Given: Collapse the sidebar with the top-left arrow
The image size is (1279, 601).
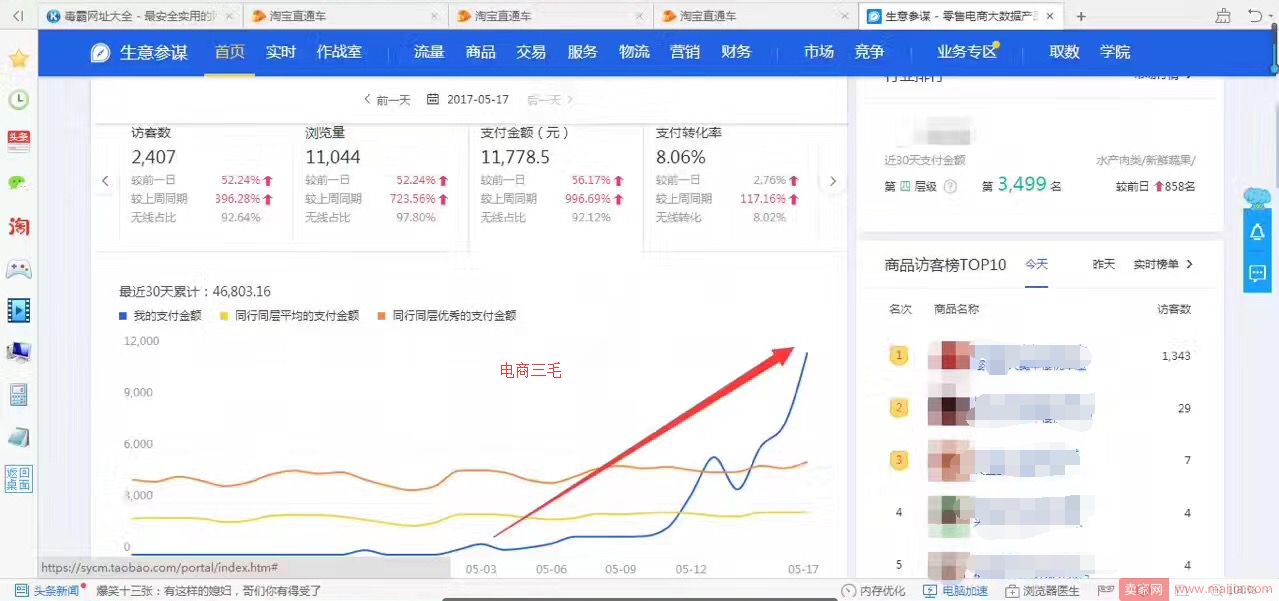Looking at the screenshot, I should coord(17,16).
